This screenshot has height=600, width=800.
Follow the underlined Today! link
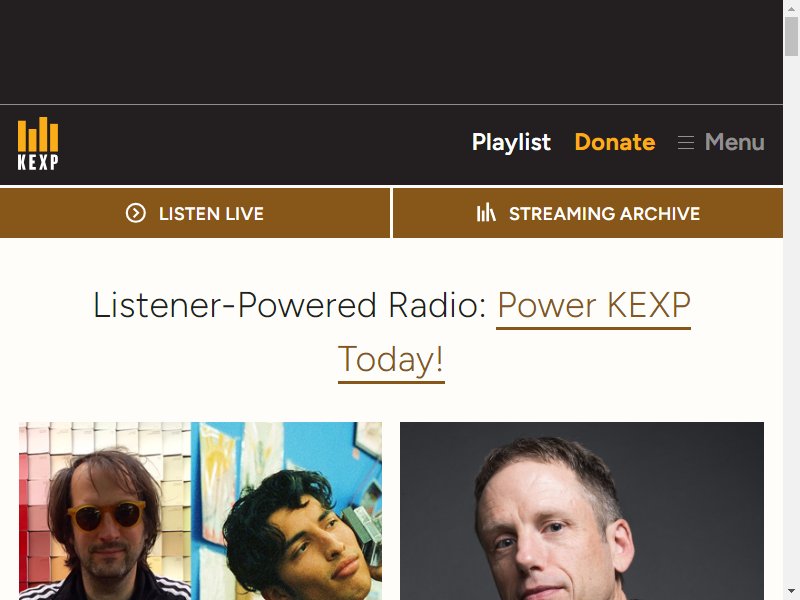pos(391,360)
